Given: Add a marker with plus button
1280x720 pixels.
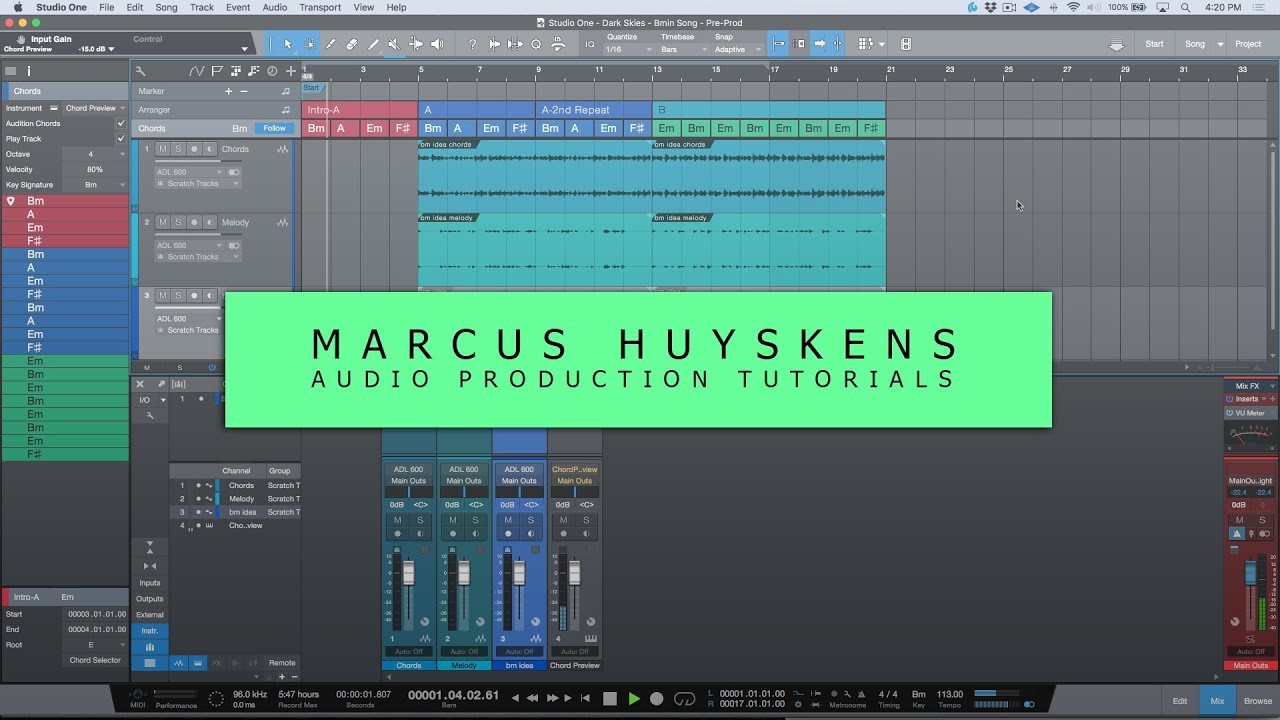Looking at the screenshot, I should pyautogui.click(x=228, y=91).
